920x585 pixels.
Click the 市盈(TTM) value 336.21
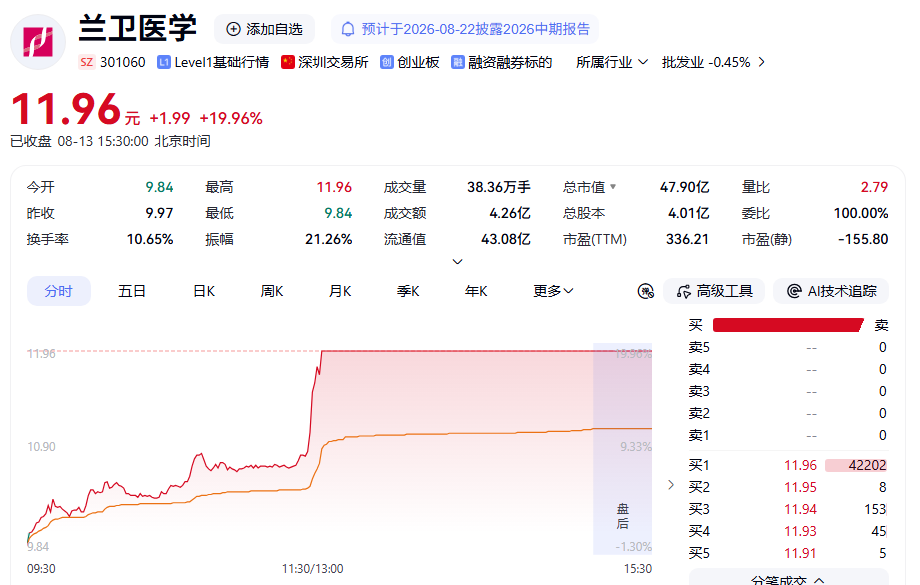click(x=687, y=239)
